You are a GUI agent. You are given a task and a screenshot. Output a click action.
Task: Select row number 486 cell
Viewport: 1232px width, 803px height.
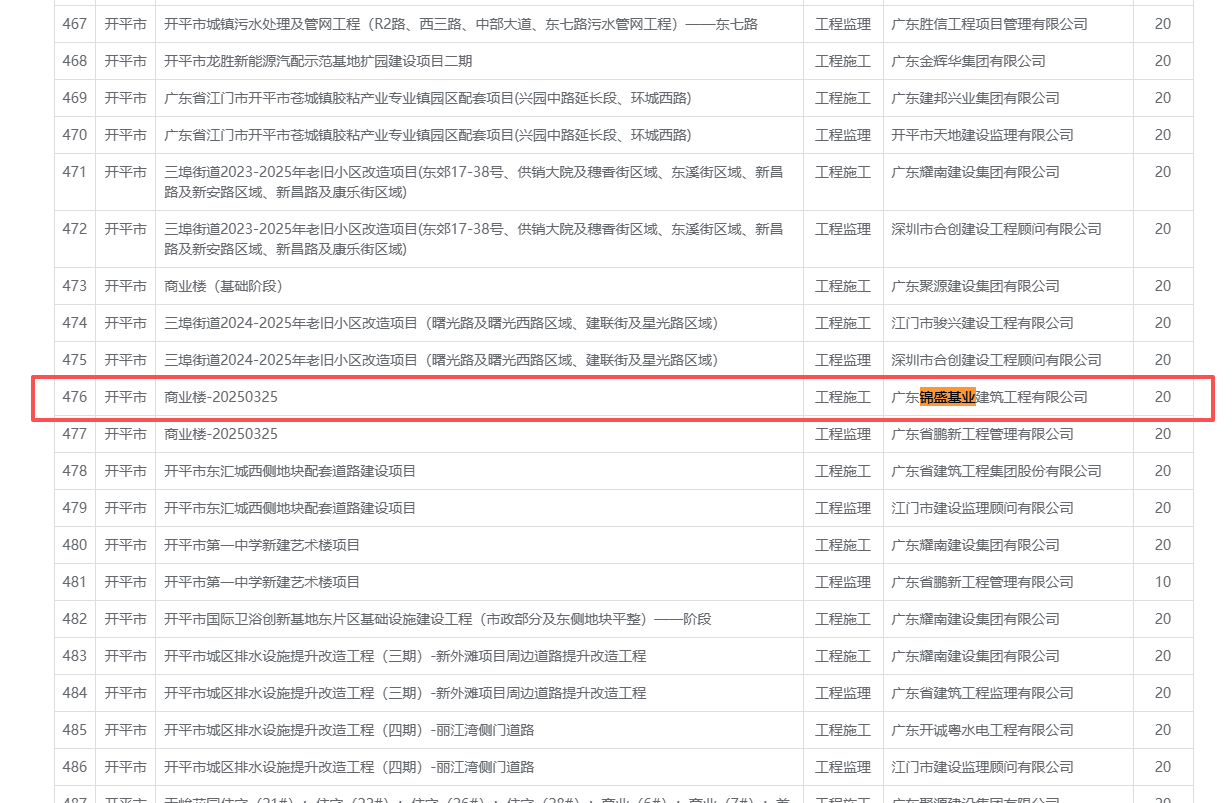pos(75,767)
